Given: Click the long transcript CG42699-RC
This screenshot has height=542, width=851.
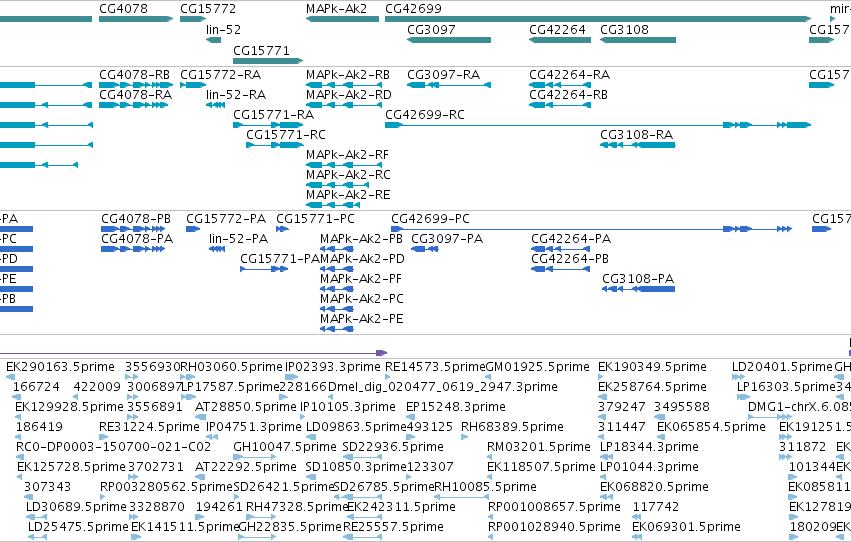Looking at the screenshot, I should coord(424,115).
